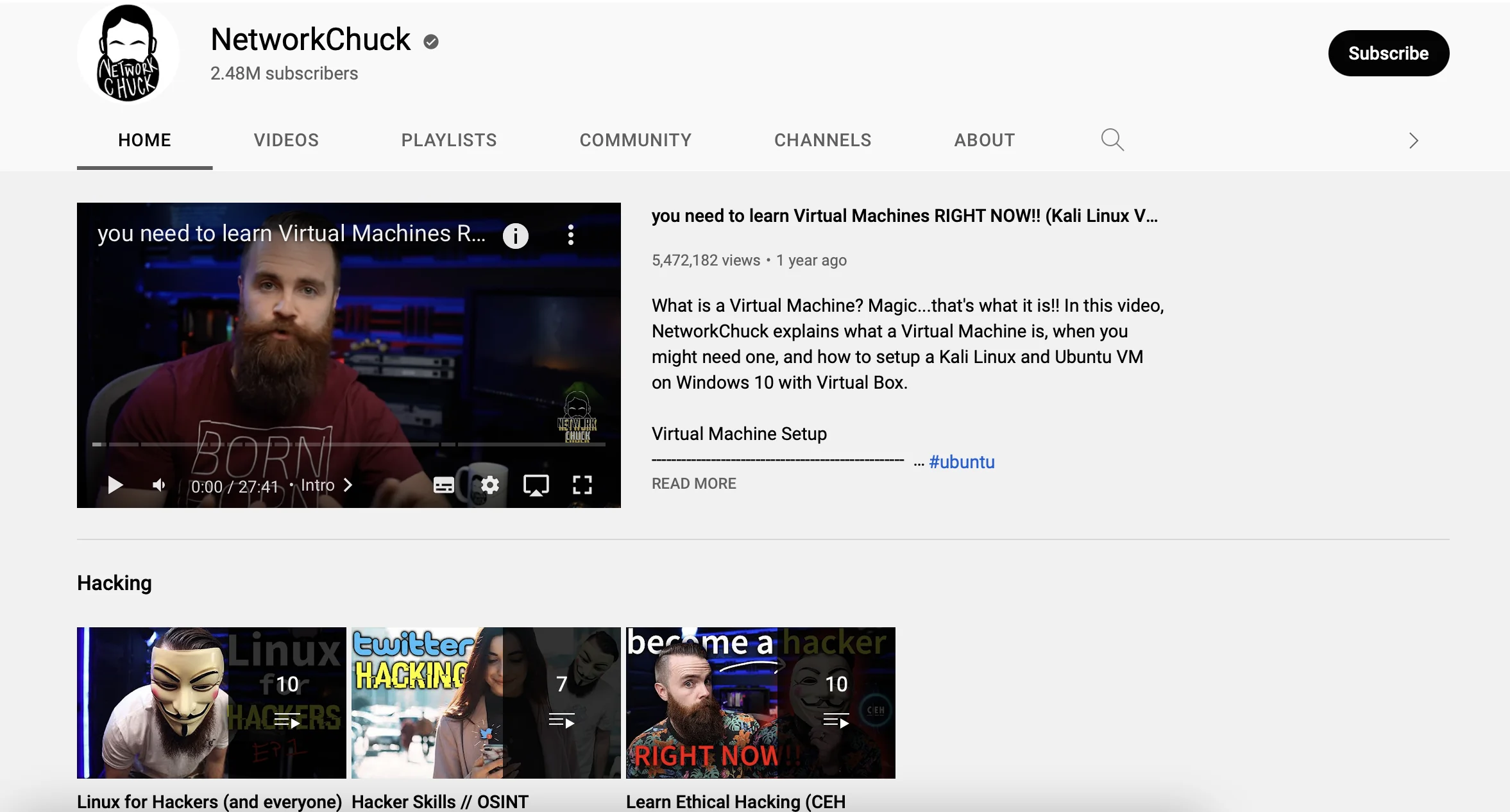The image size is (1510, 812).
Task: Expand description with READ MORE
Action: pyautogui.click(x=694, y=484)
